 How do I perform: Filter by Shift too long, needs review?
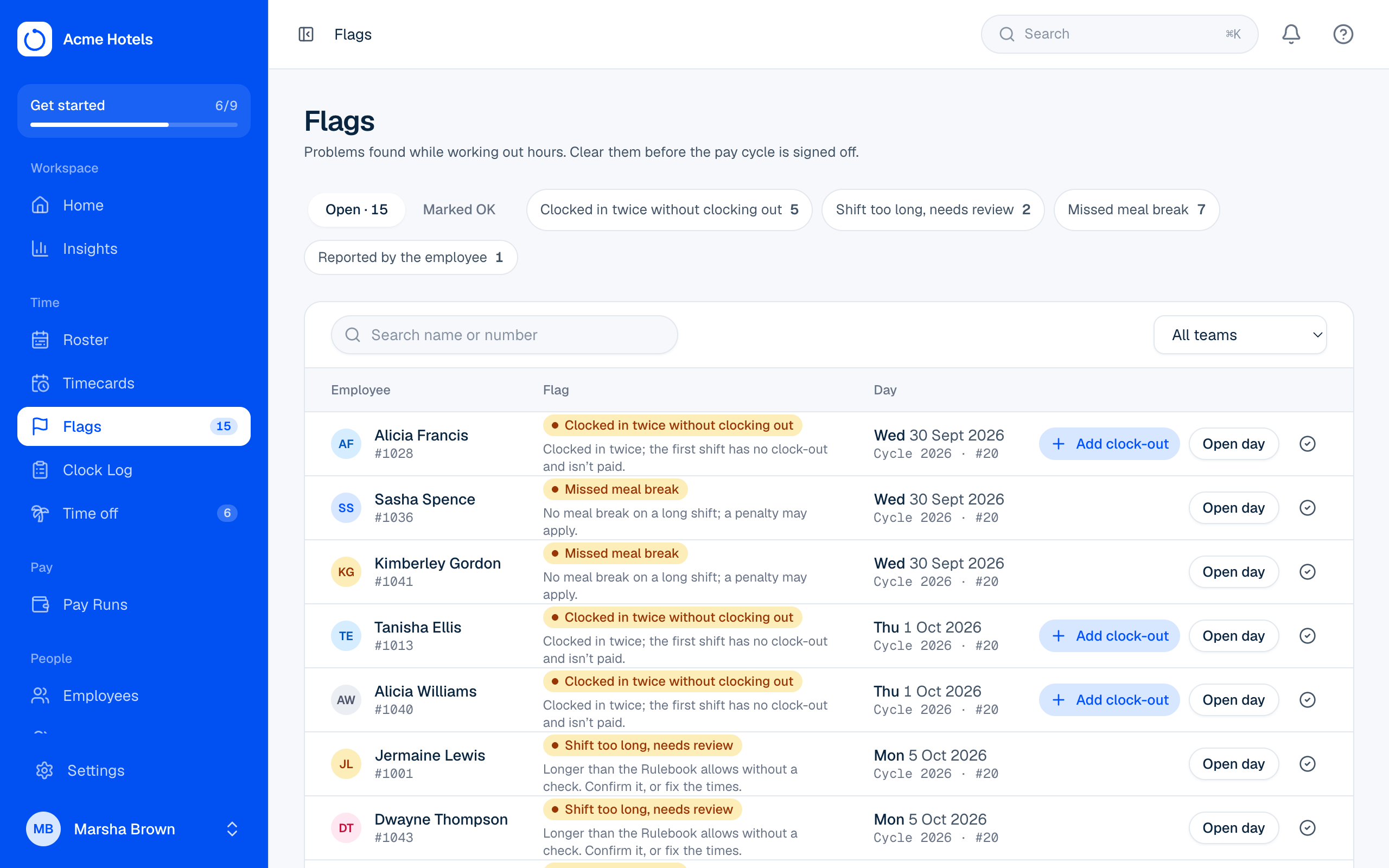(x=933, y=209)
